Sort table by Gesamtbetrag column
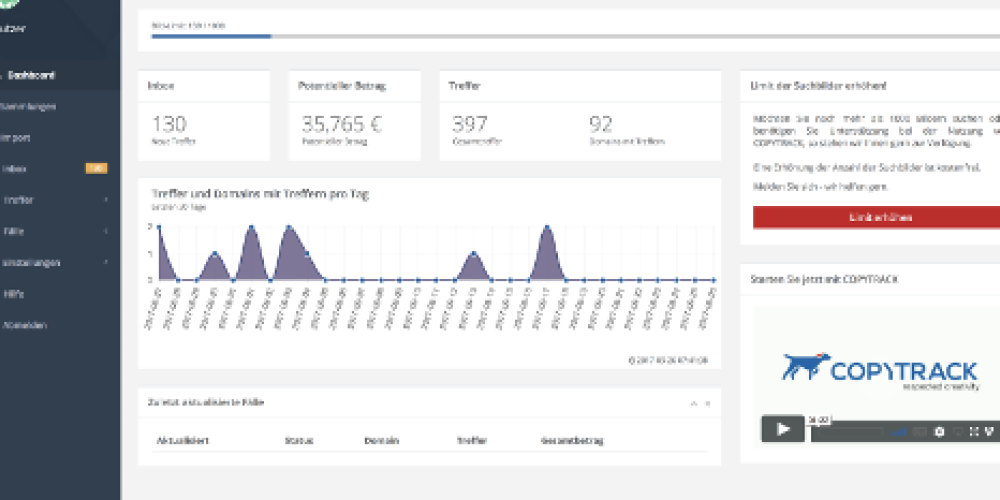Viewport: 1000px width, 500px height. point(572,440)
